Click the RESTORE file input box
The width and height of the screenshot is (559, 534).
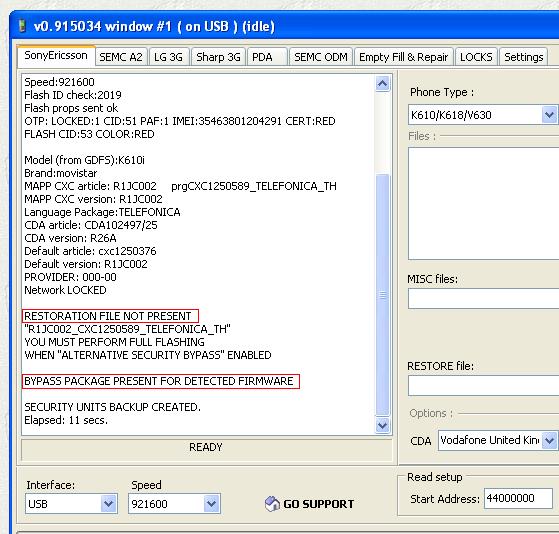coord(483,386)
